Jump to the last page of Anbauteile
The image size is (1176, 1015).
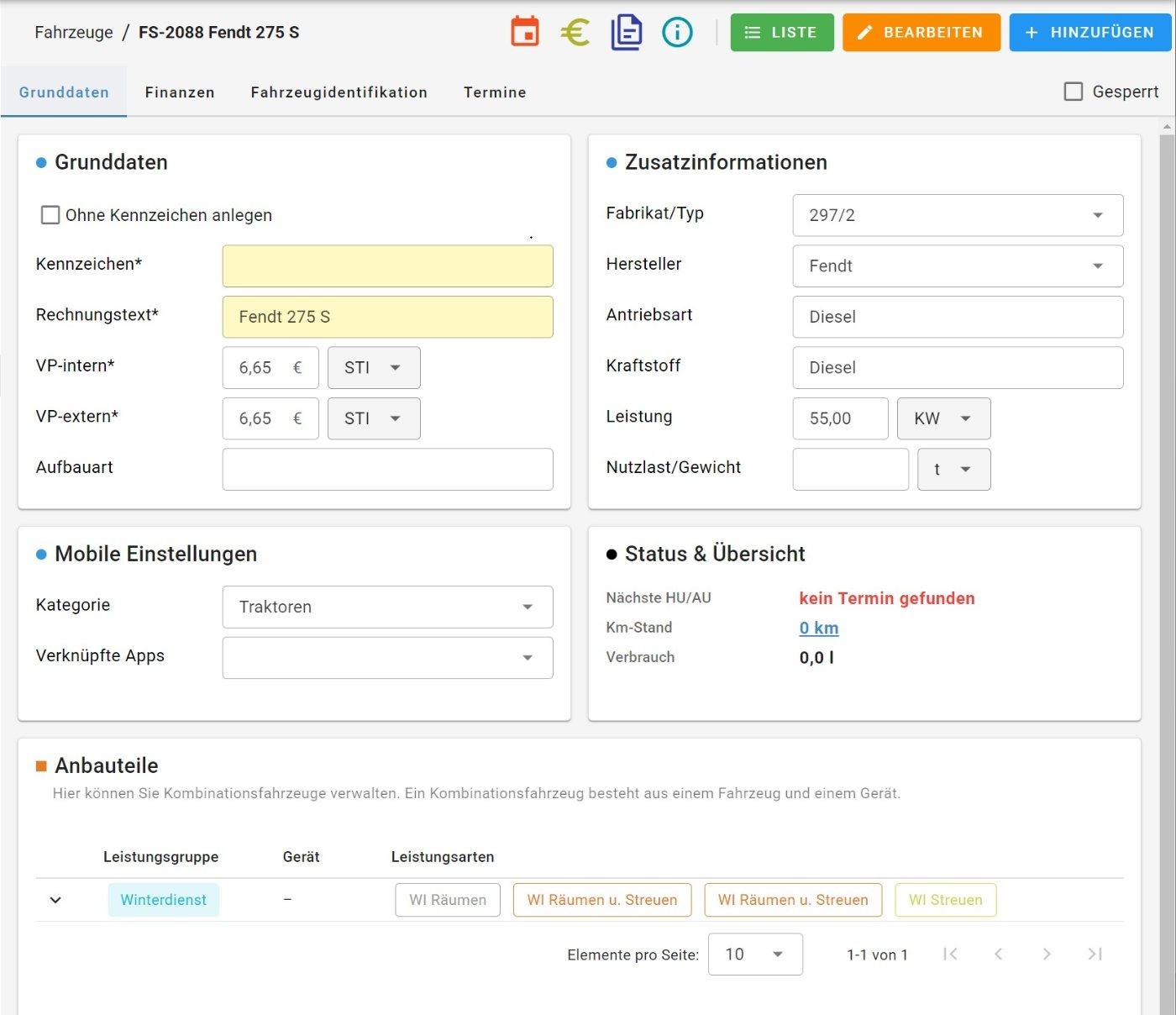1095,954
